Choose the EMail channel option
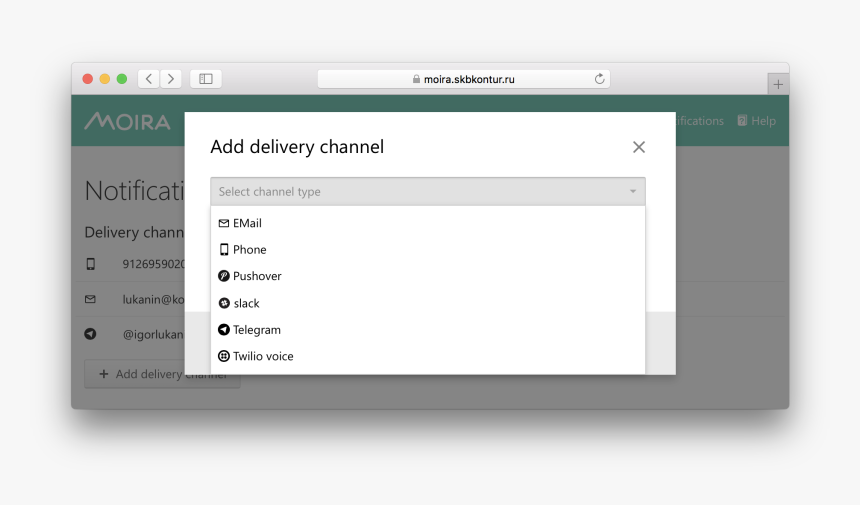 (428, 223)
